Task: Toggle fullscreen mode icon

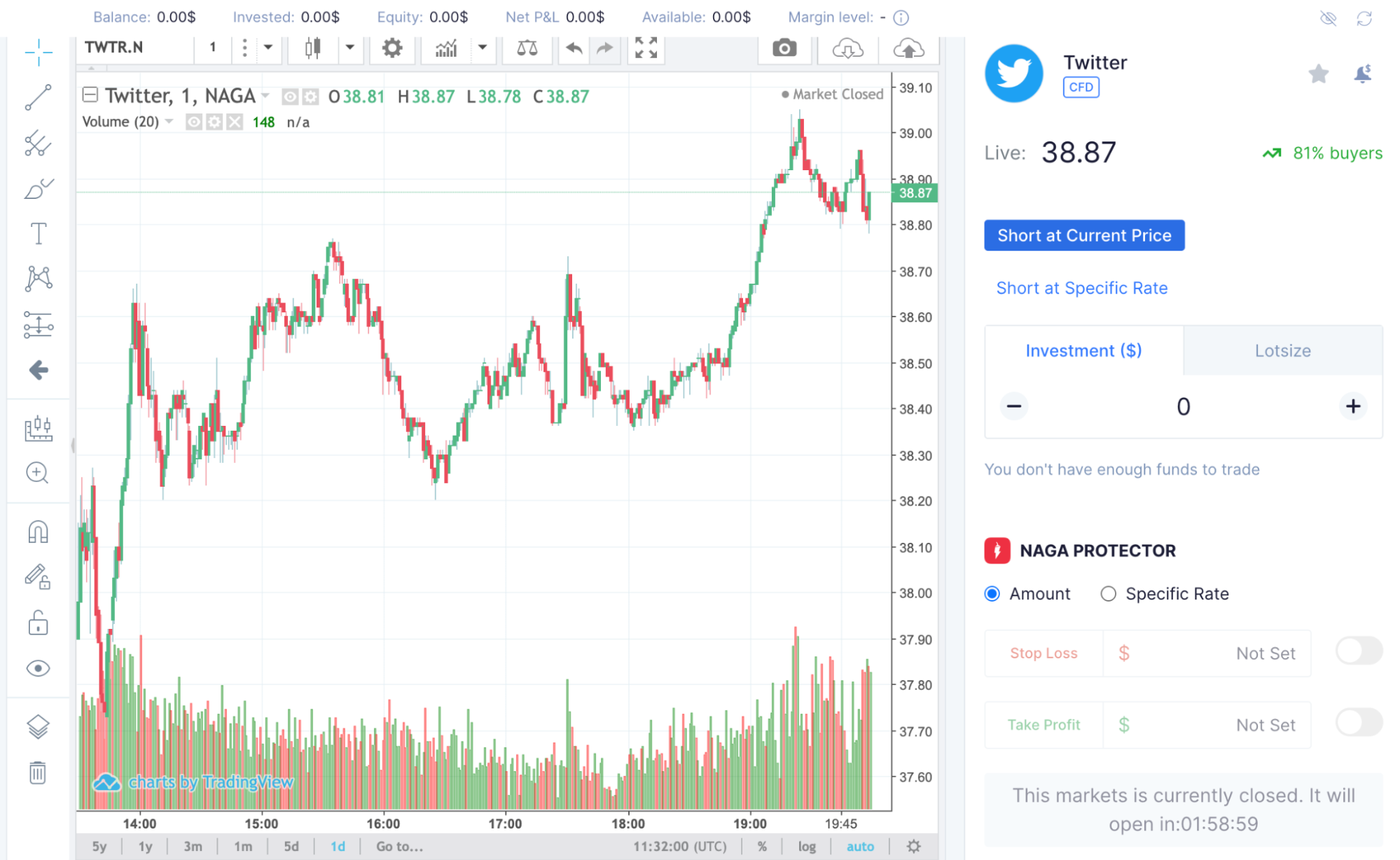Action: (x=646, y=48)
